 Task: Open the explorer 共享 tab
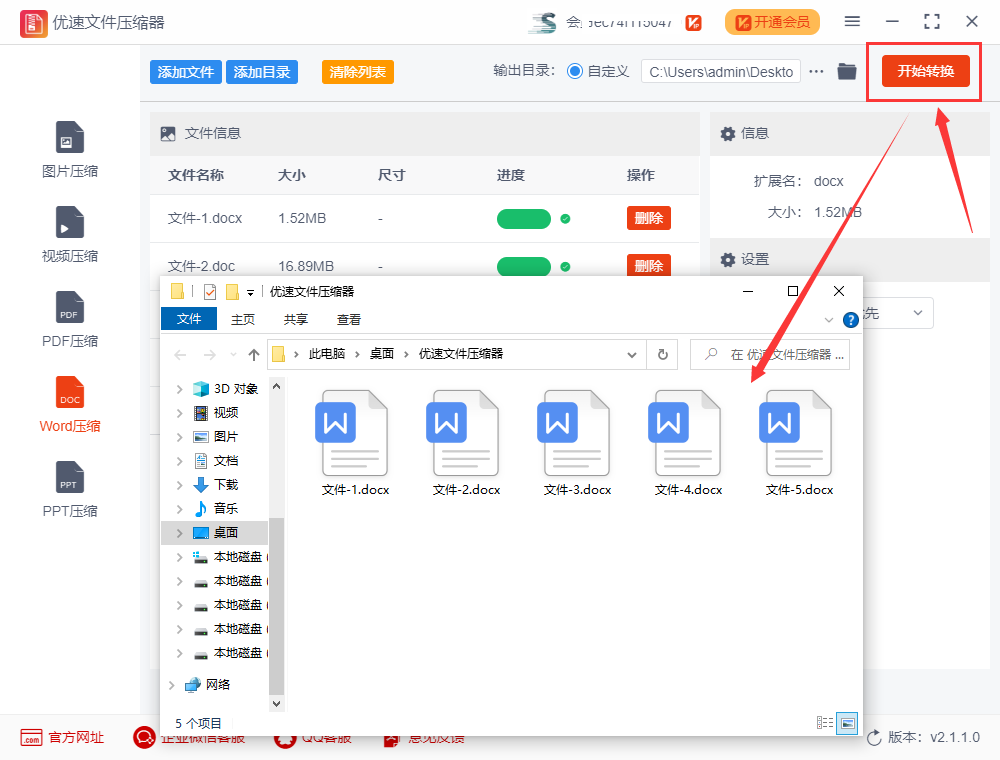(295, 319)
